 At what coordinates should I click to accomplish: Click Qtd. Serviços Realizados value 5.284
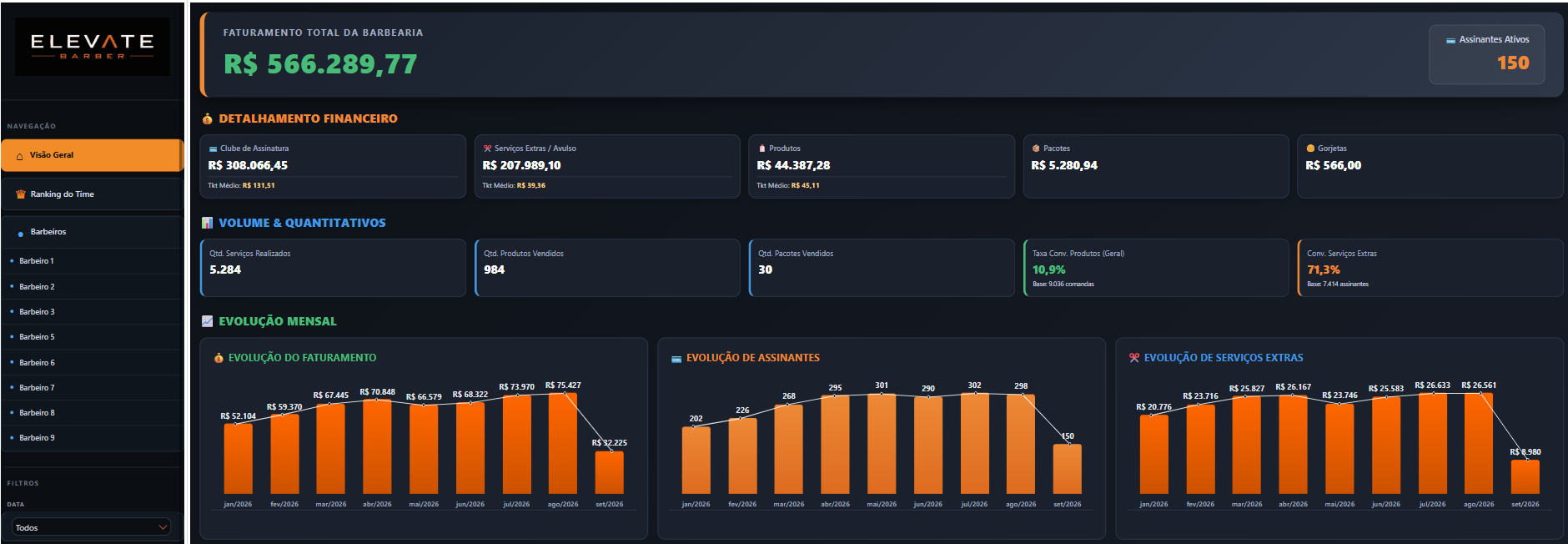pyautogui.click(x=225, y=269)
